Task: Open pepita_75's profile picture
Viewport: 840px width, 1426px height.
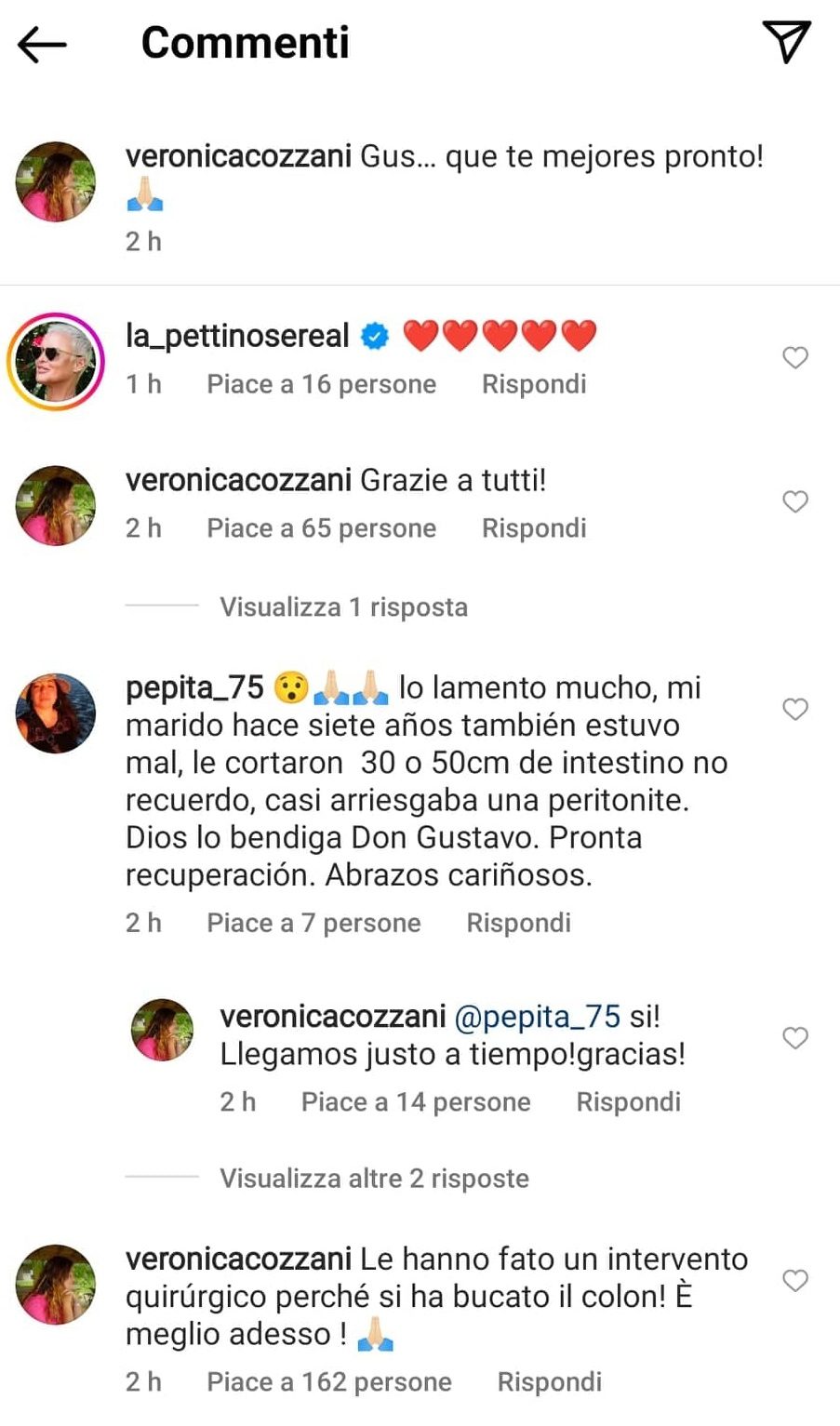Action: [56, 712]
